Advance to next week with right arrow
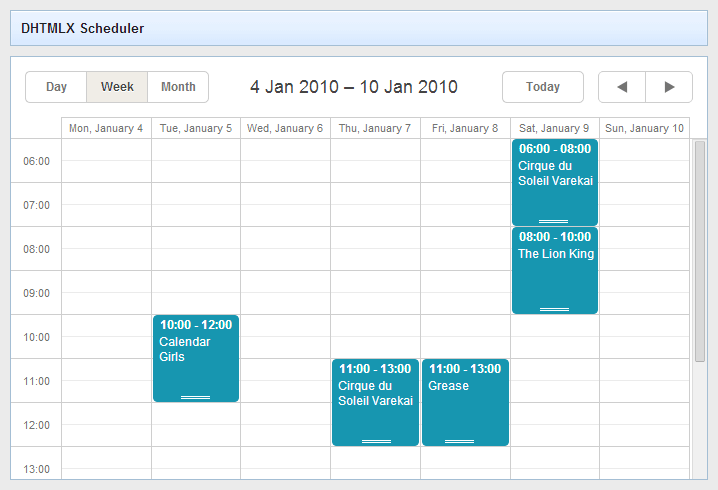Viewport: 718px width, 490px height. pos(669,87)
